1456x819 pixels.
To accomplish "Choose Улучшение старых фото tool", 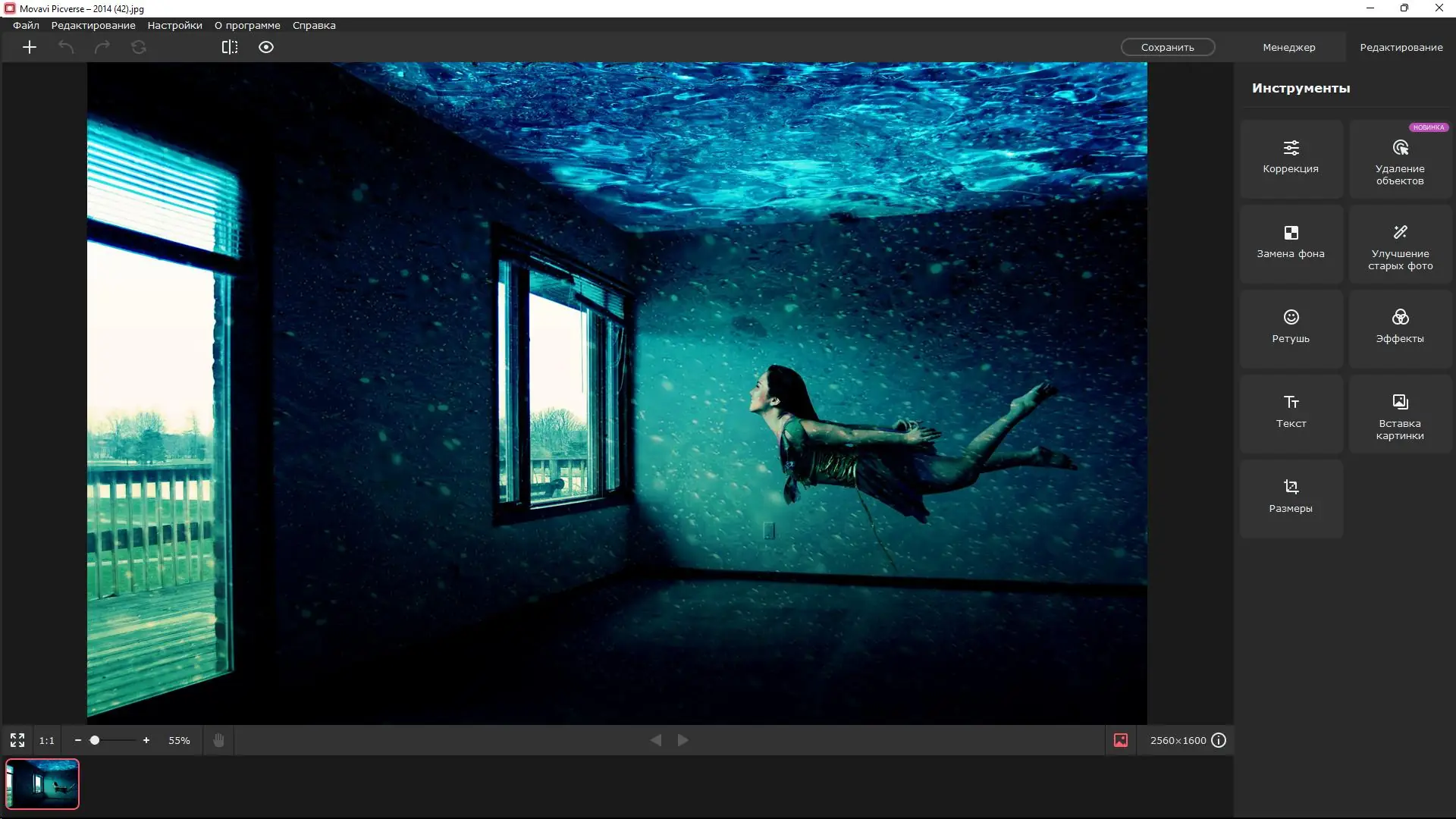I will tap(1400, 245).
